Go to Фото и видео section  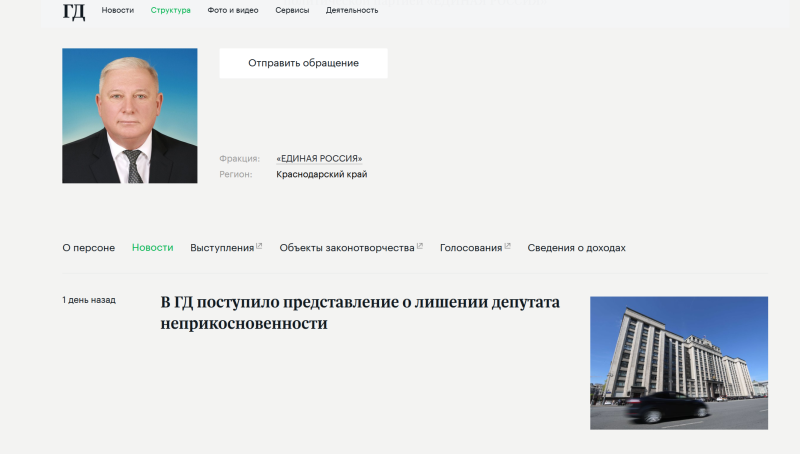pos(232,10)
